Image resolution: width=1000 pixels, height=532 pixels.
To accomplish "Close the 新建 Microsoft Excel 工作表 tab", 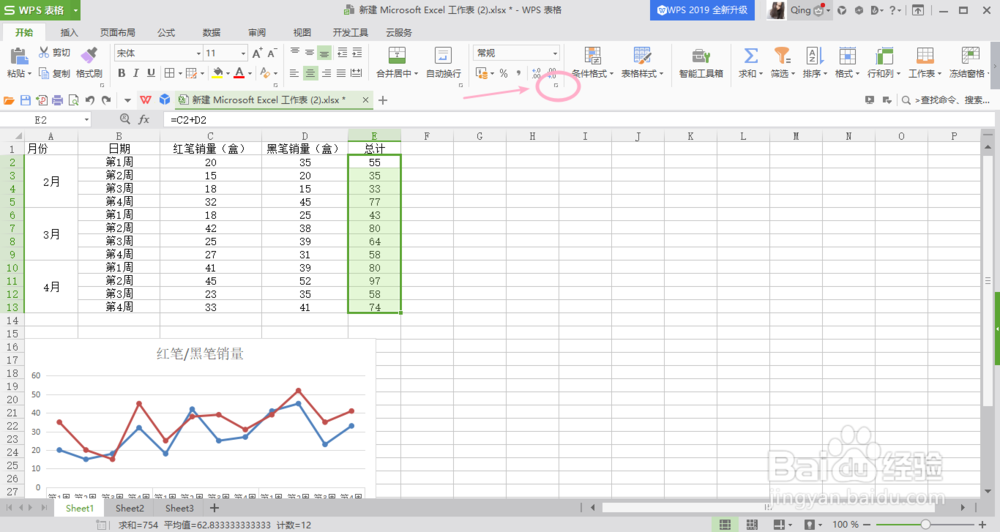I will pos(365,100).
